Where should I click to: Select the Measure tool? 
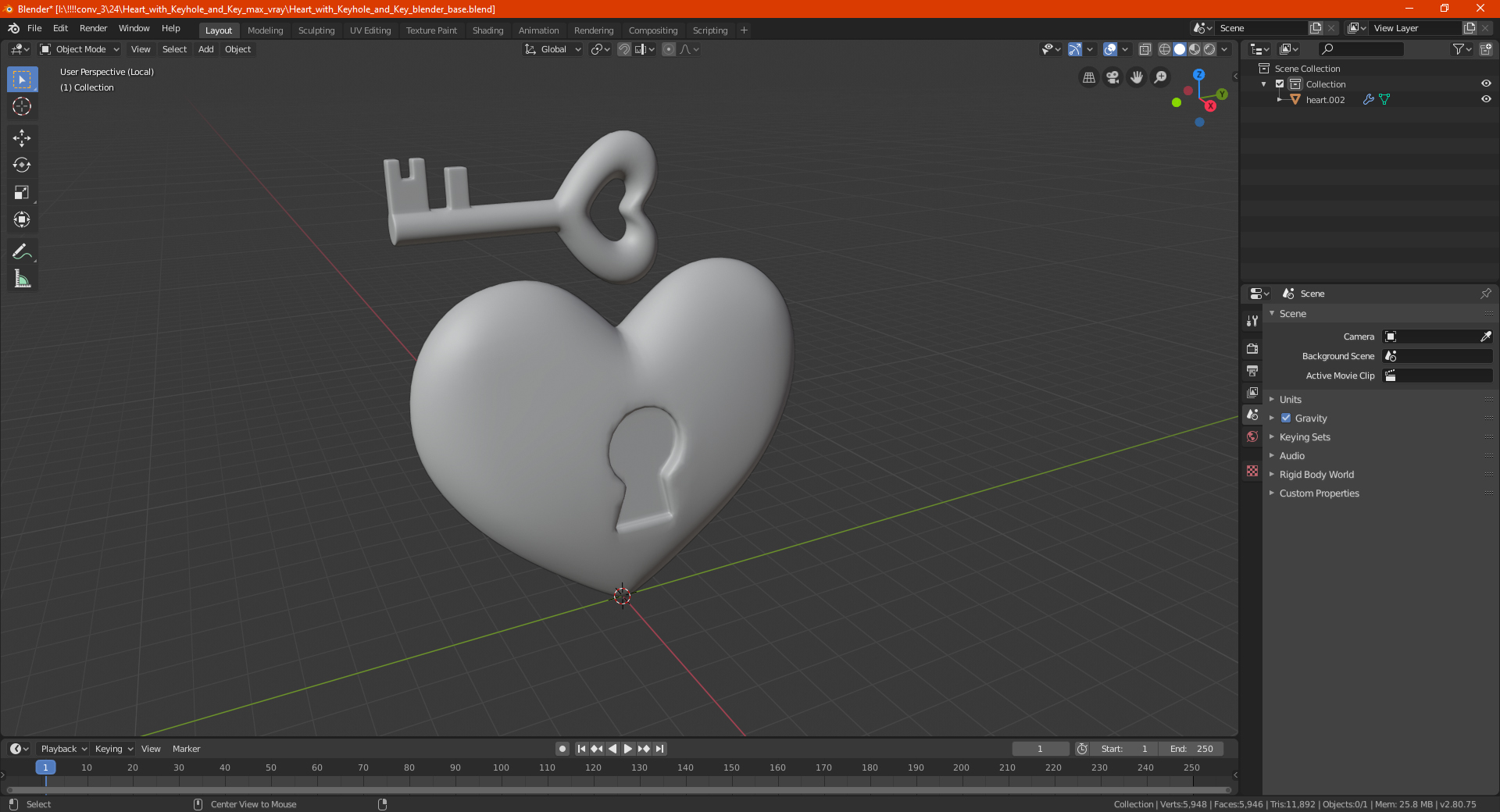(22, 279)
